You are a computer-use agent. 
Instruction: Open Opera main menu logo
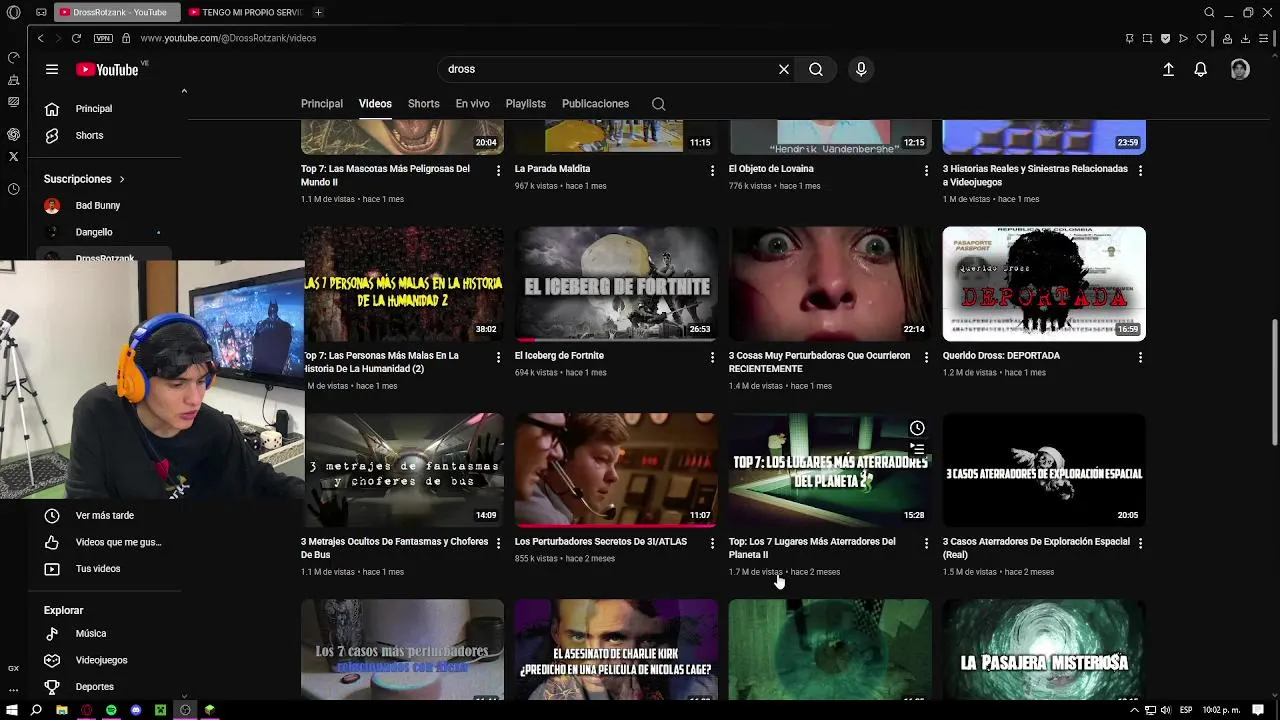pos(13,12)
